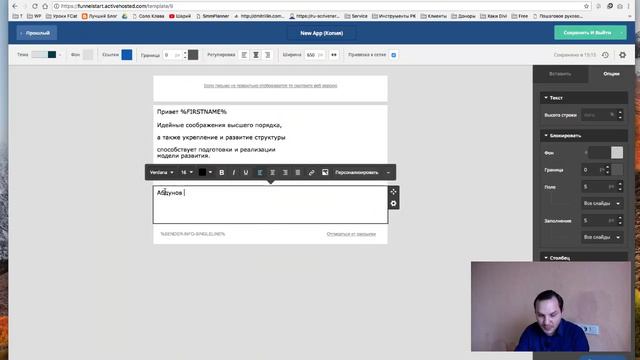640x360 pixels.
Task: Pick the background Фон swatch in top bar
Action: 88,55
